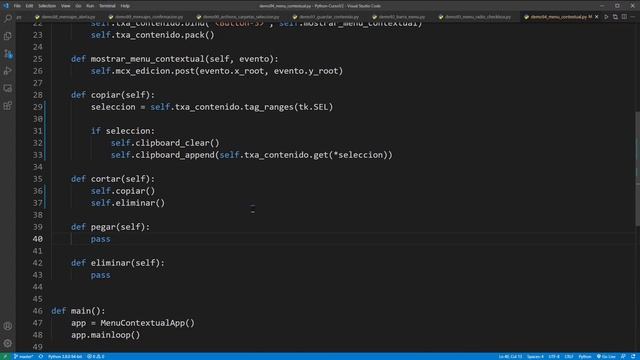Click the 'if seleccion:' line text

(x=123, y=131)
